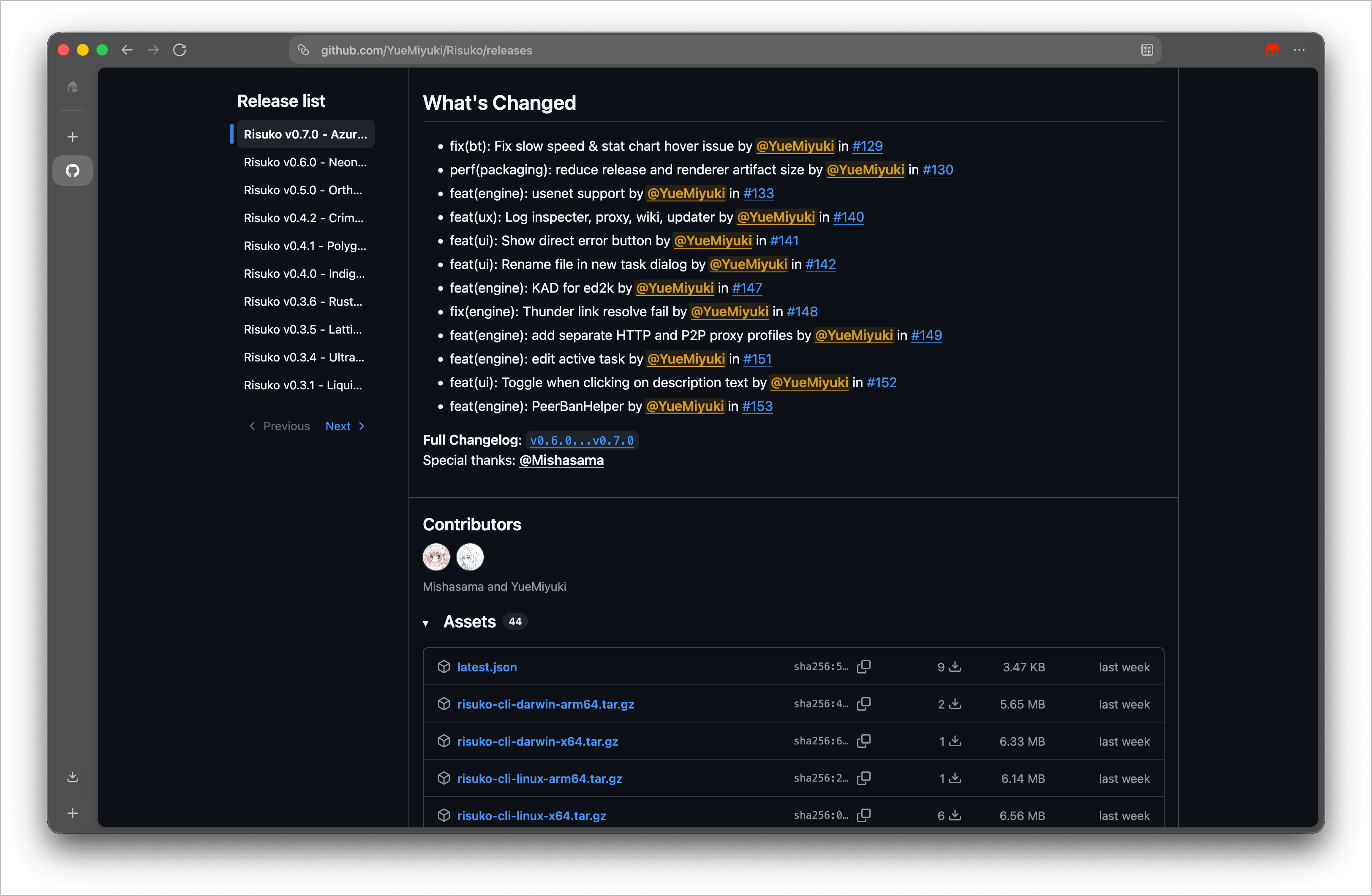Click the browser forward arrow
1372x896 pixels.
[153, 50]
